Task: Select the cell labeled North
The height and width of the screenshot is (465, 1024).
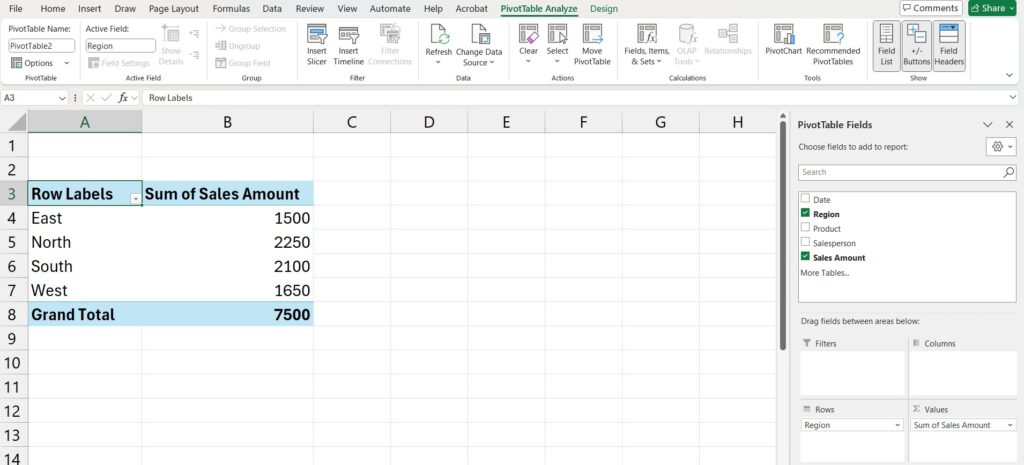Action: [85, 242]
